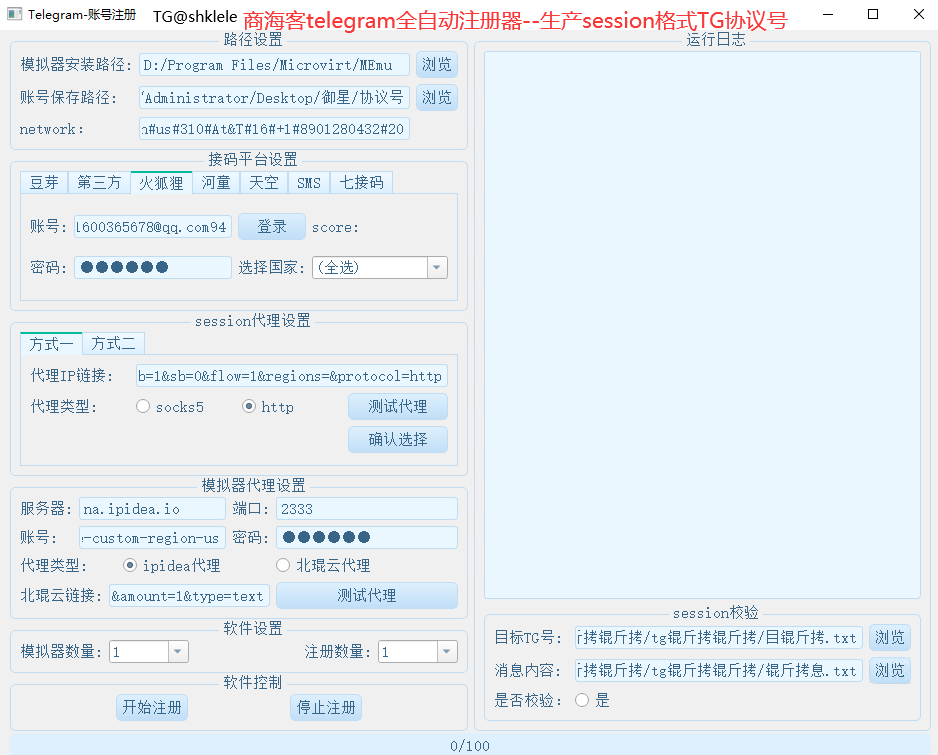Viewport: 938px width, 755px height.
Task: Select 北琨云代理 proxy type
Action: pyautogui.click(x=323, y=565)
